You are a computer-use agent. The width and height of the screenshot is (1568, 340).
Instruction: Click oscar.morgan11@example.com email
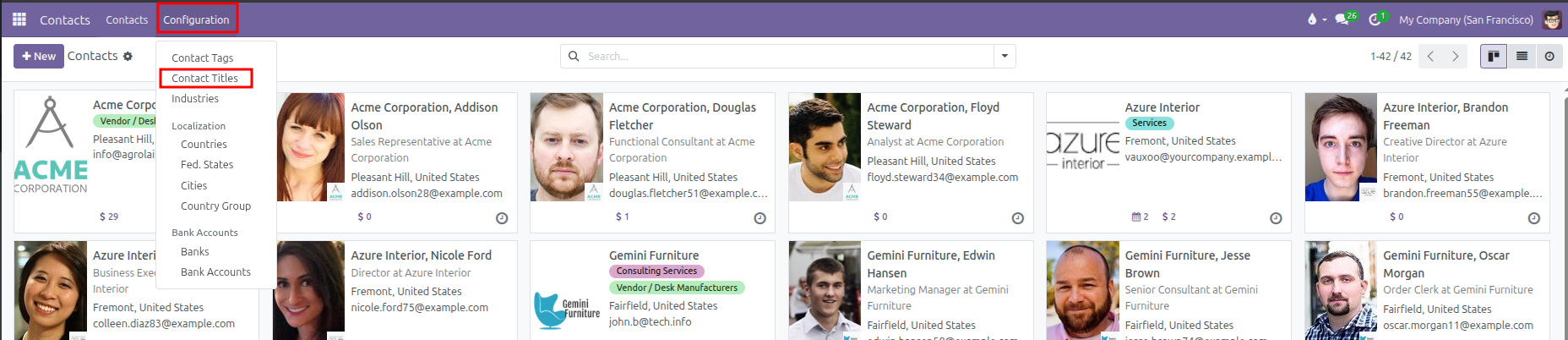(1457, 326)
